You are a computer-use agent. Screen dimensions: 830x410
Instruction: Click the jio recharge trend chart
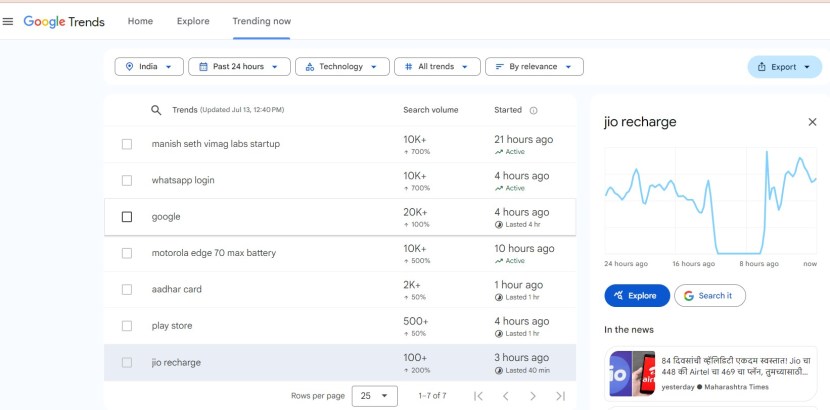click(x=711, y=202)
